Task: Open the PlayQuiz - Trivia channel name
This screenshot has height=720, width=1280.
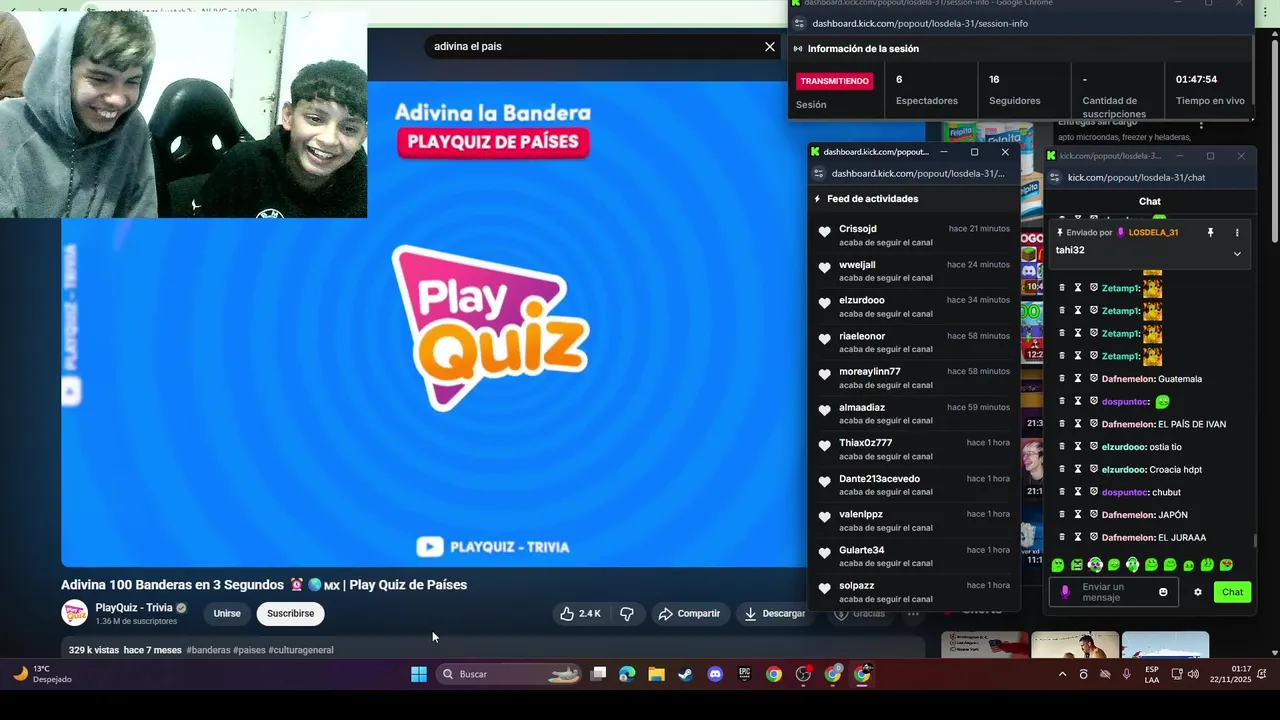Action: [x=134, y=608]
